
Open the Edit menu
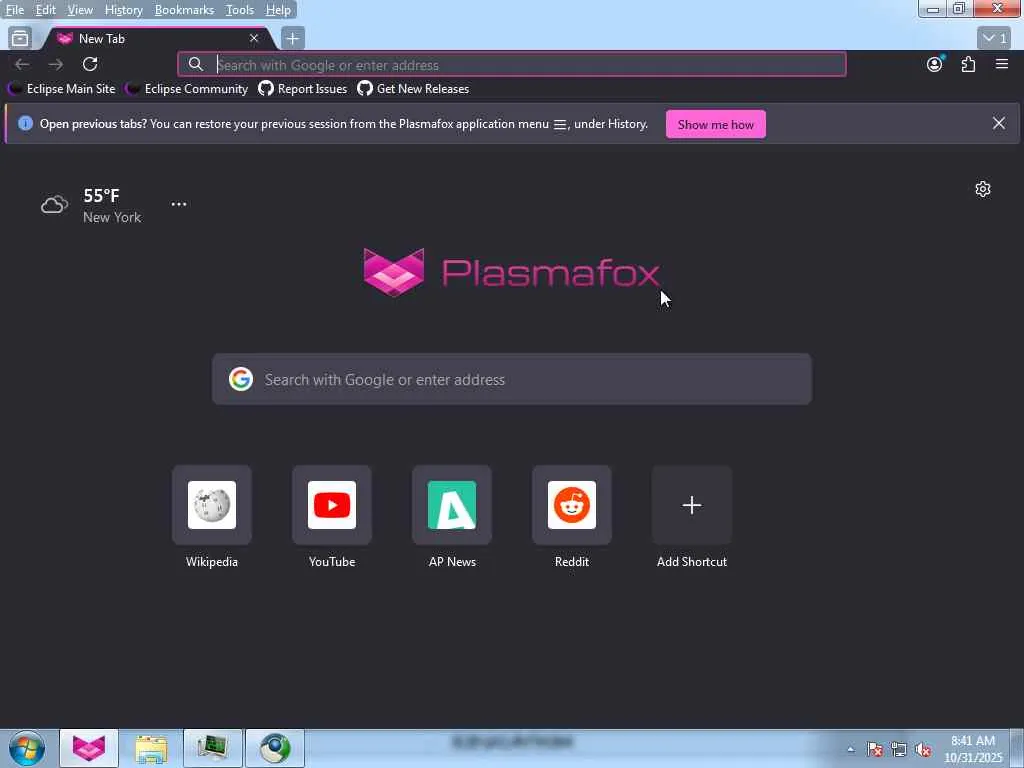click(45, 10)
